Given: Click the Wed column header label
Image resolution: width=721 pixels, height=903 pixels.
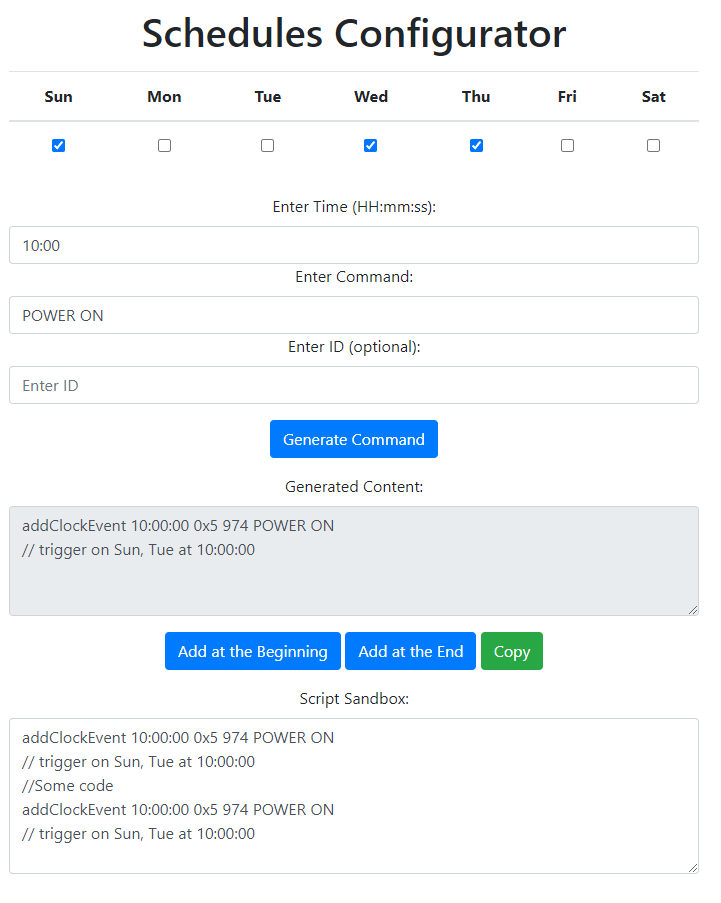Looking at the screenshot, I should tap(370, 97).
